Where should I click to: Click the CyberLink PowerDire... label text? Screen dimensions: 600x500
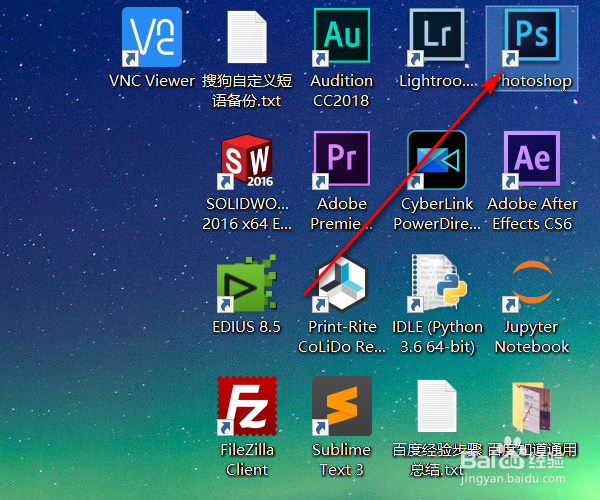[437, 213]
